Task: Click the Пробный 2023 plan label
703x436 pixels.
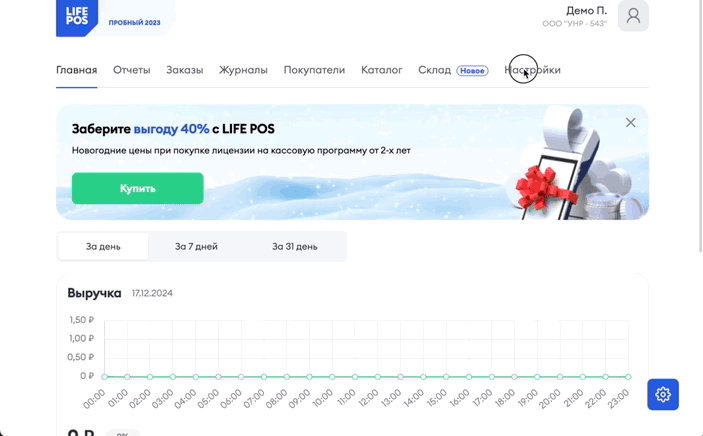Action: pyautogui.click(x=135, y=22)
